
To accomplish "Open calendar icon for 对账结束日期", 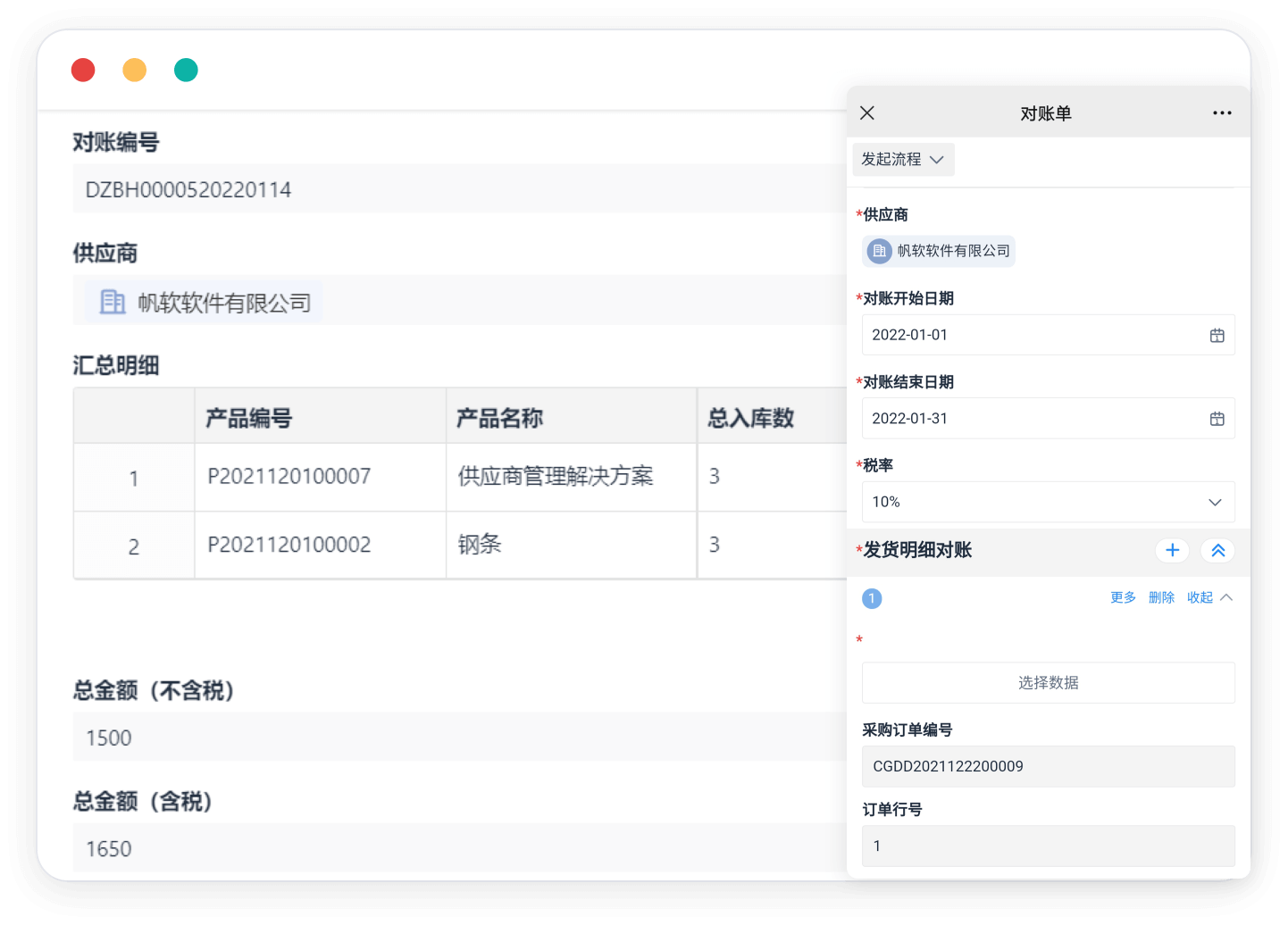I will (x=1217, y=419).
